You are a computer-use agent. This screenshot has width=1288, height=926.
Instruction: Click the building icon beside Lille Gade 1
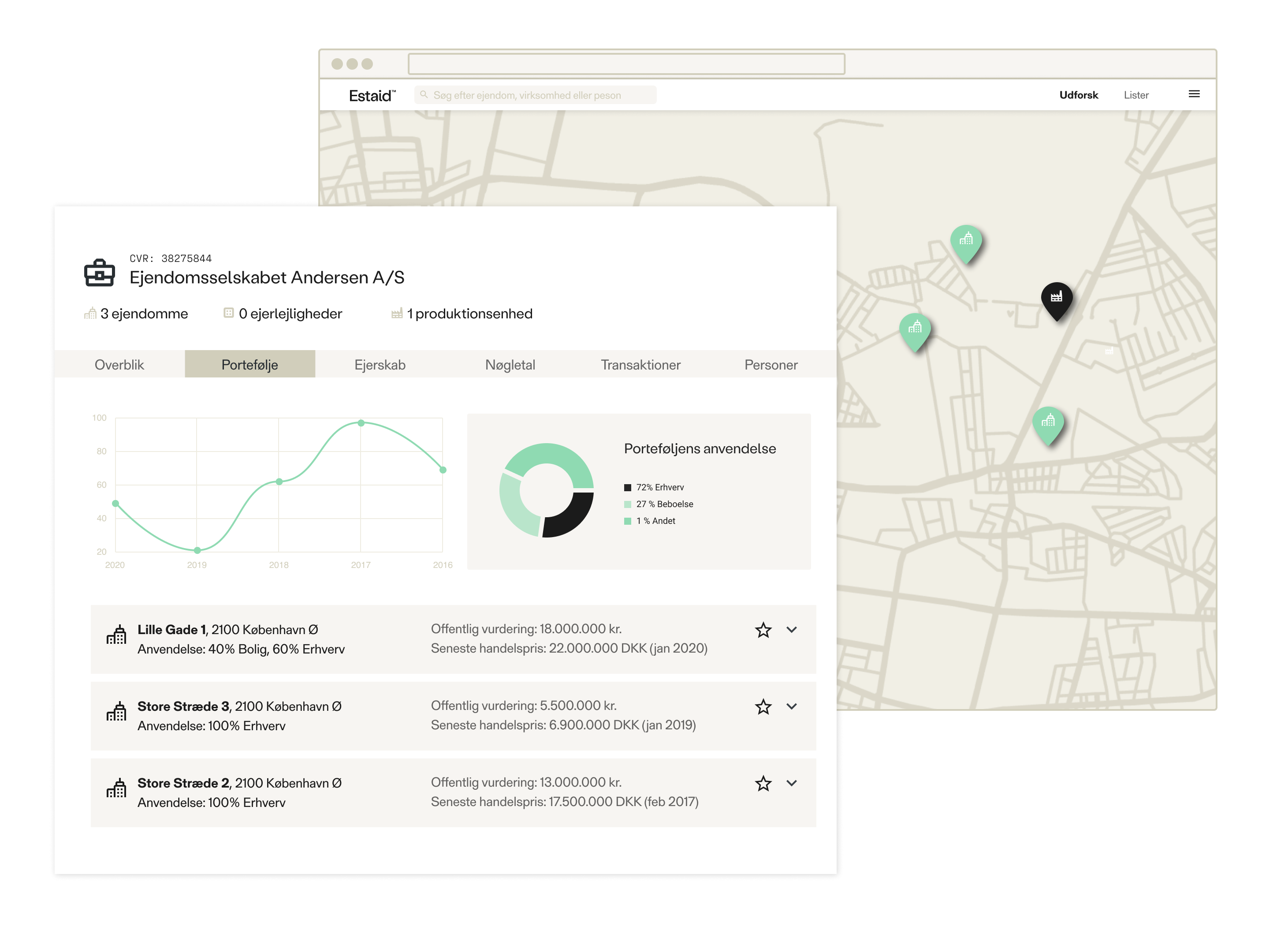tap(116, 635)
